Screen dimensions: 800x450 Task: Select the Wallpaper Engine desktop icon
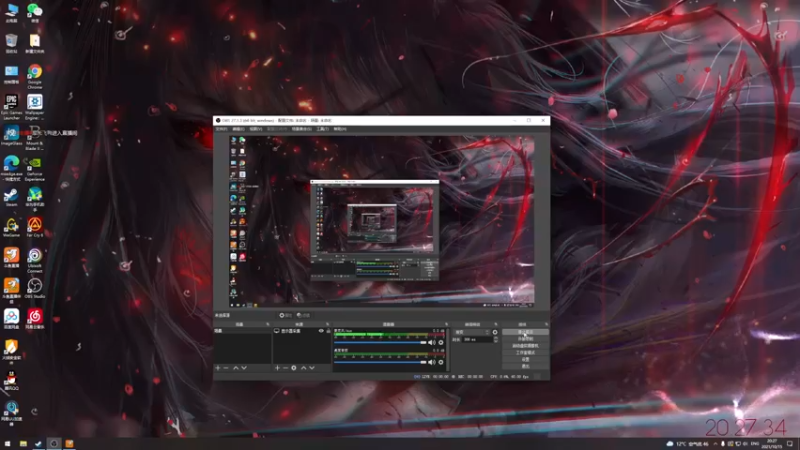pos(35,107)
